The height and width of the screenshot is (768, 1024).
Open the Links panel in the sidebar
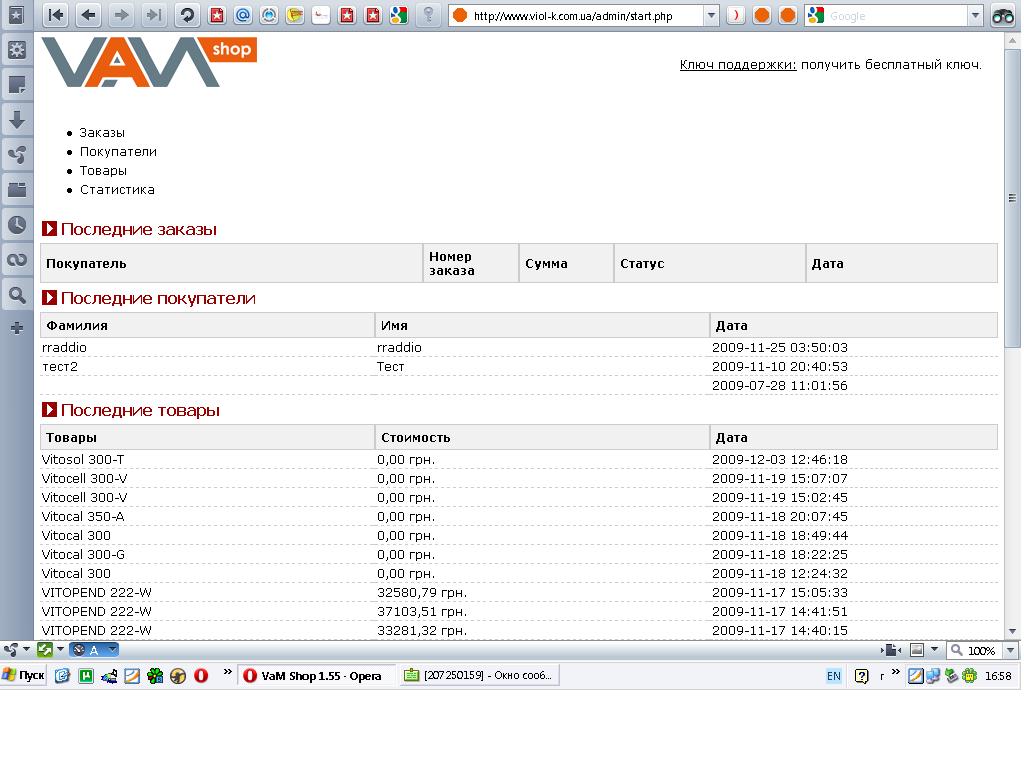tap(17, 260)
